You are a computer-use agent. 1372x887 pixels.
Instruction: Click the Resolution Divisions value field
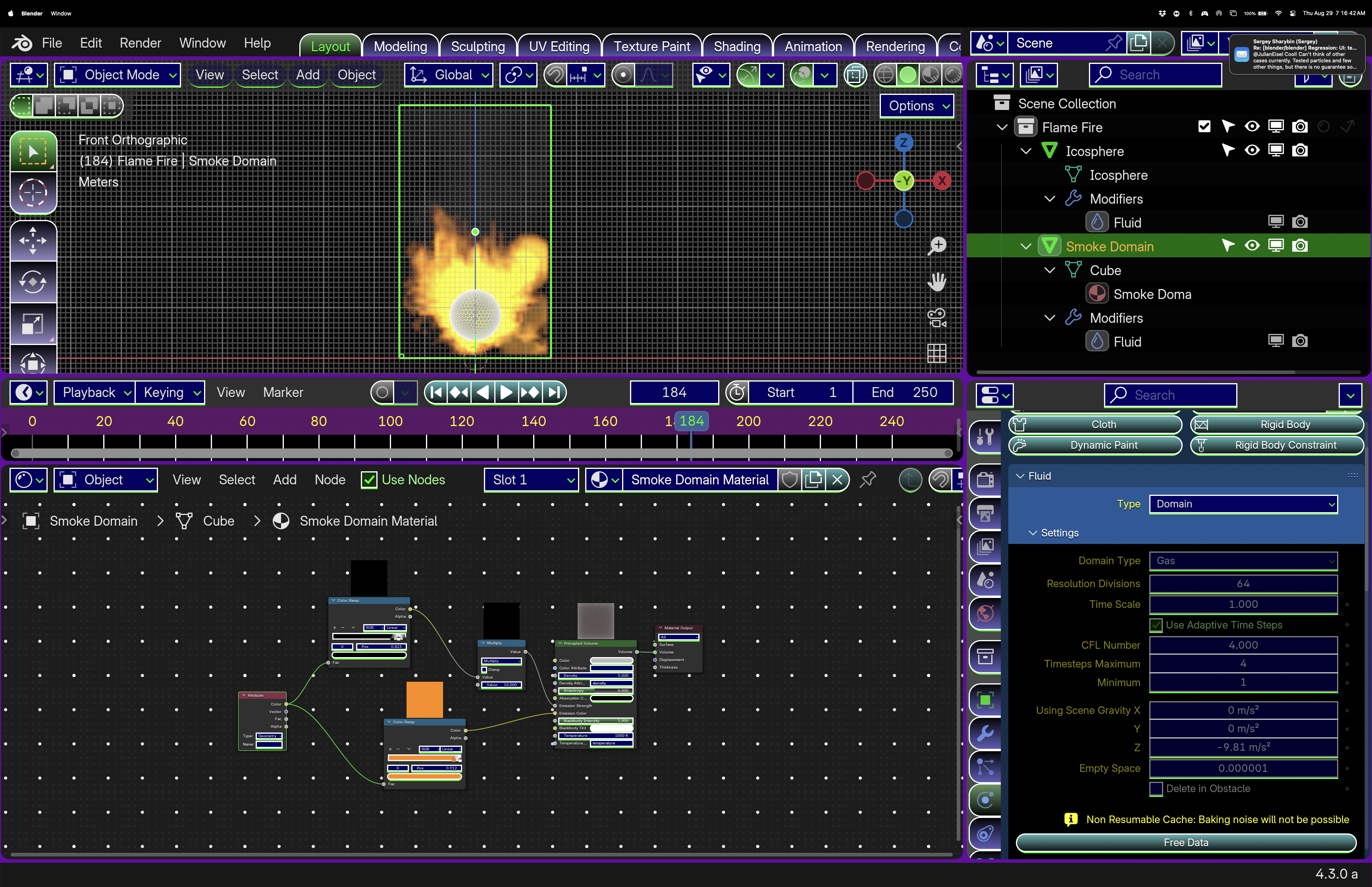click(x=1243, y=584)
